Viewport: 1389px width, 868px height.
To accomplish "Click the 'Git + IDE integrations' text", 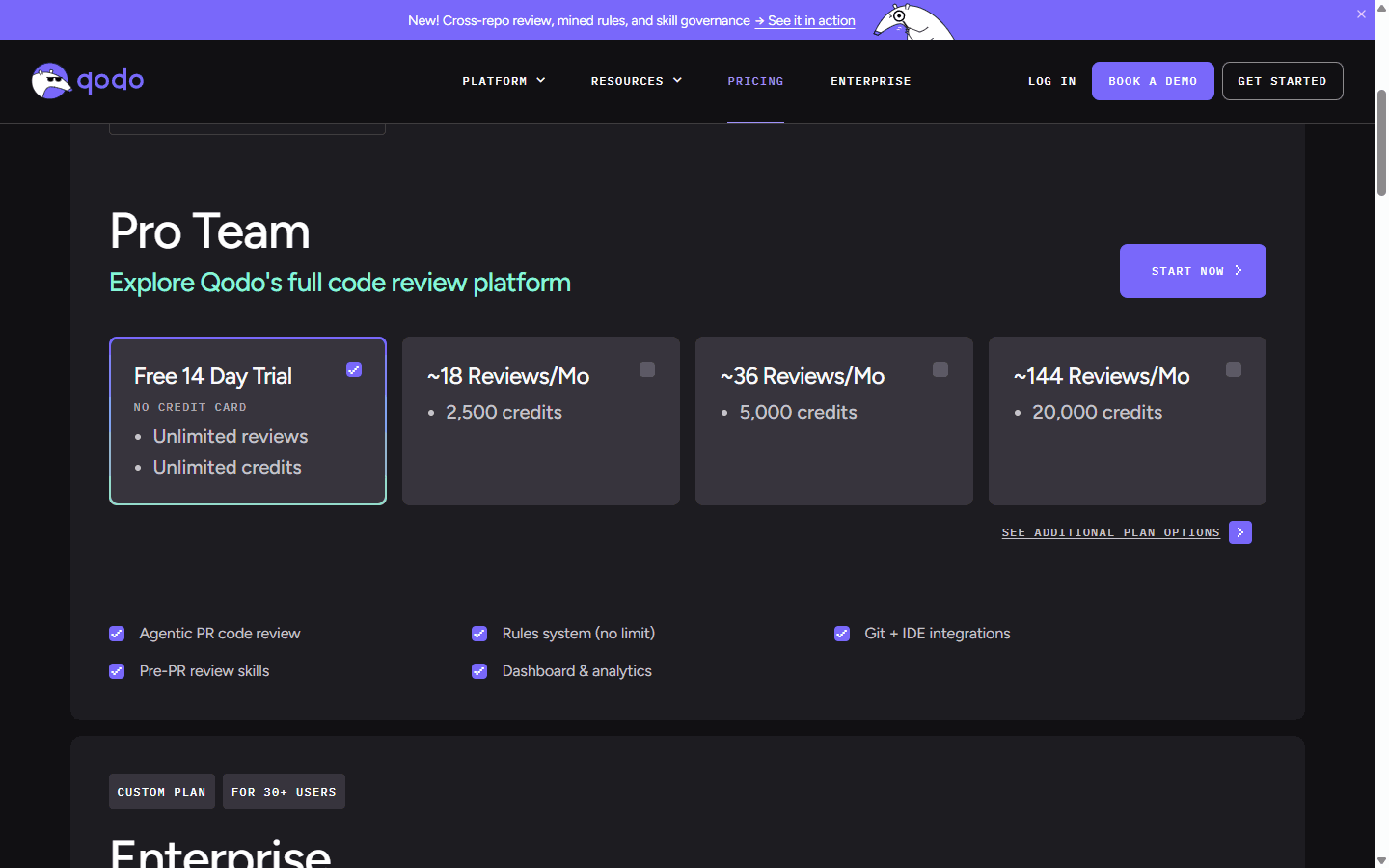I will [x=938, y=634].
